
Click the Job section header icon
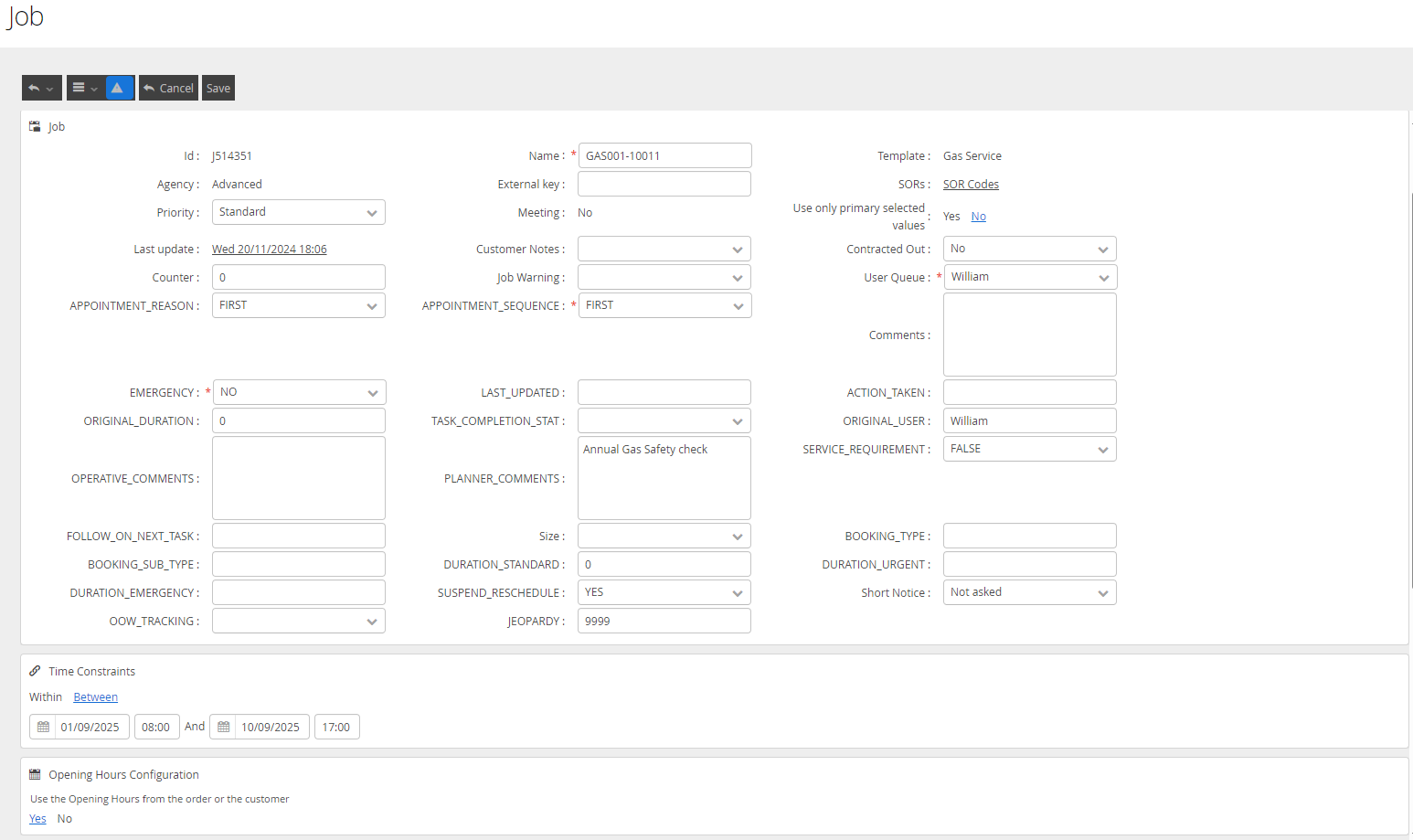[35, 126]
